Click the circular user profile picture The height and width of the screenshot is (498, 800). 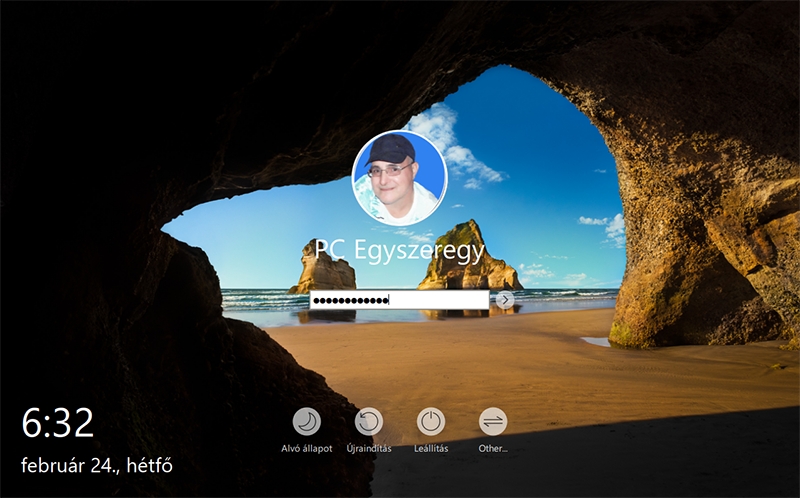coord(400,177)
